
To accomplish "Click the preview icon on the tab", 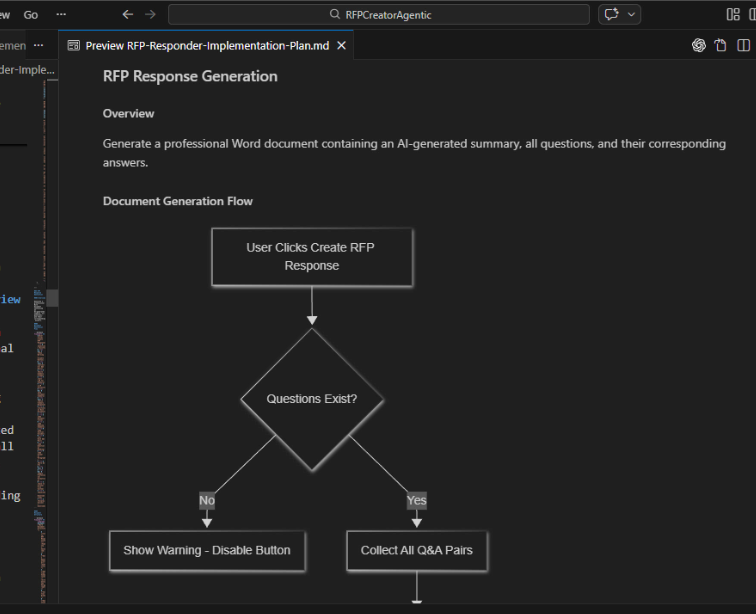I will 74,46.
